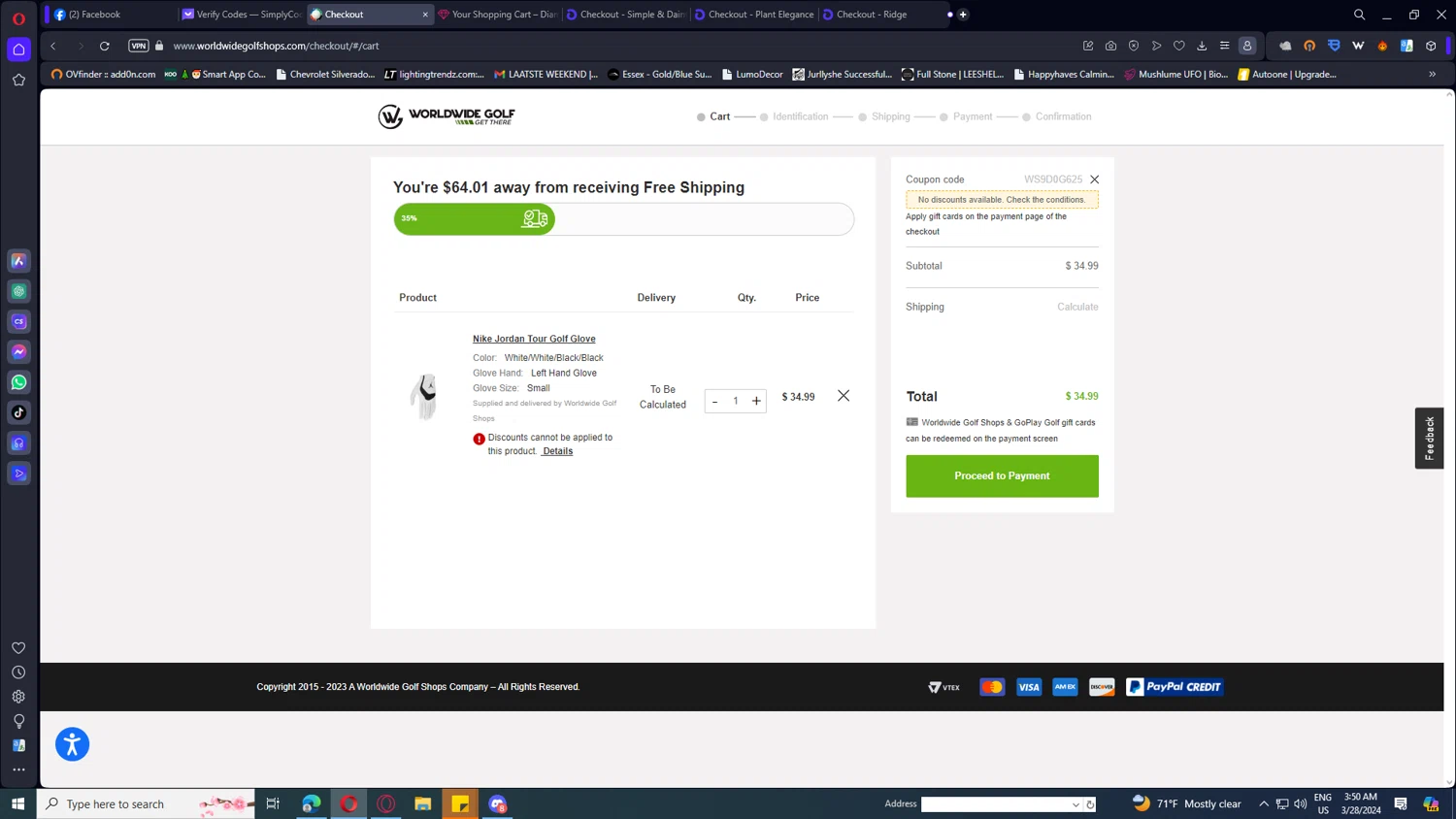Click the free shipping progress bar
The image size is (1456, 819).
point(623,218)
